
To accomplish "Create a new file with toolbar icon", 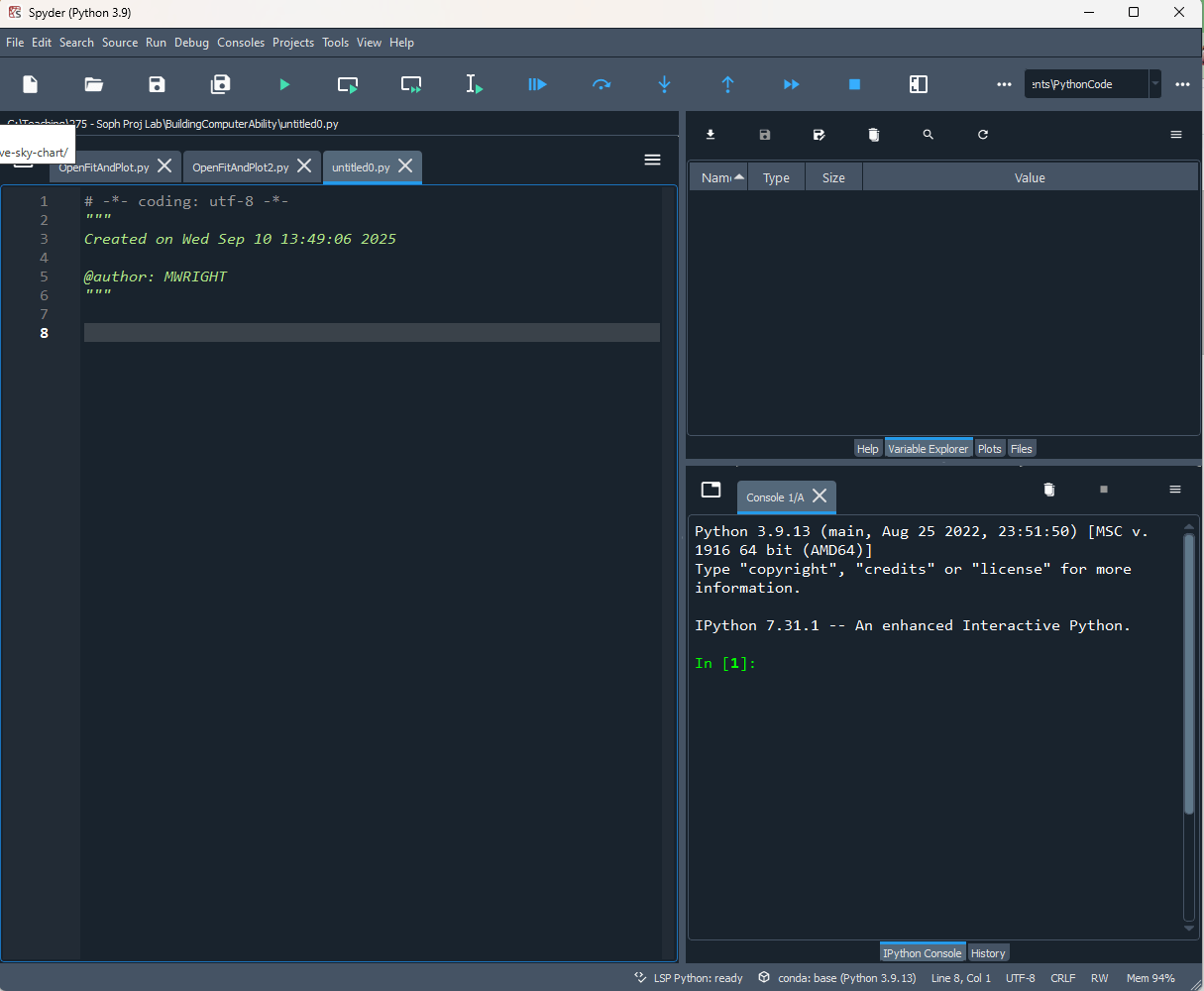I will point(31,84).
